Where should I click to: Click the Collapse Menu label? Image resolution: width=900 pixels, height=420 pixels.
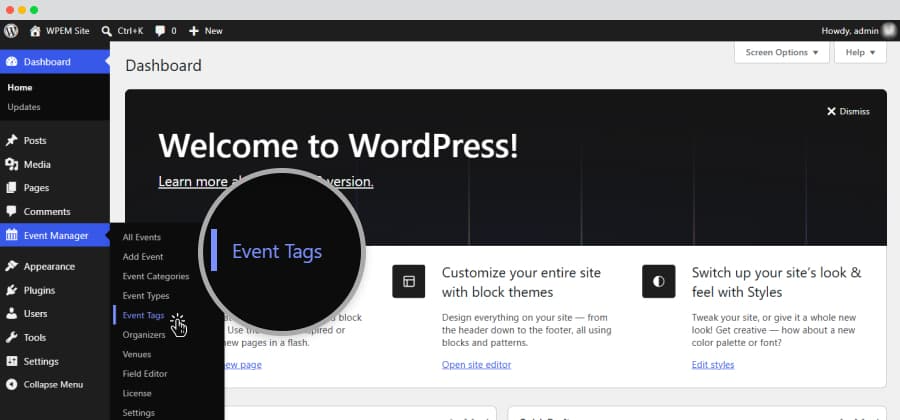tap(53, 385)
